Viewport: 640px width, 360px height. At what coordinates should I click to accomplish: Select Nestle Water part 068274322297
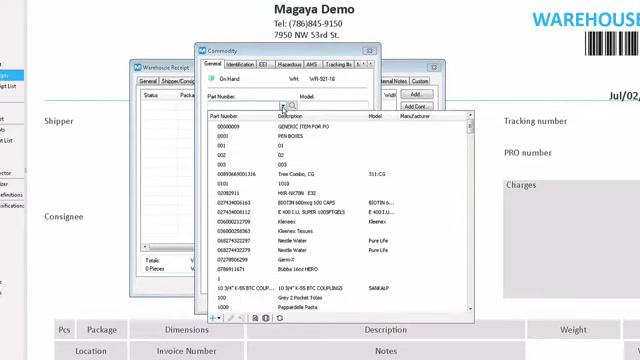click(338, 240)
